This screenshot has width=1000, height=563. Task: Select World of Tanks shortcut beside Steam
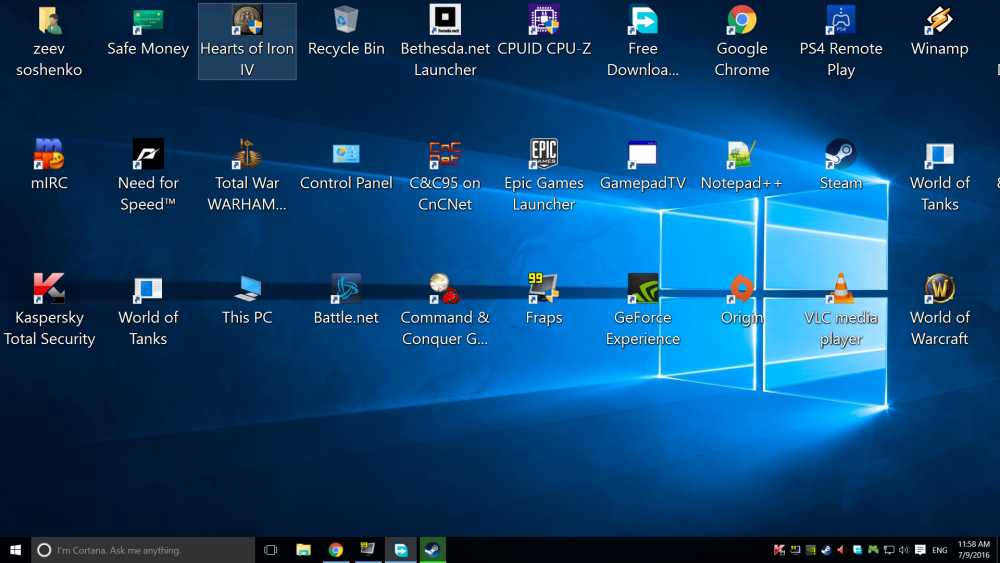pyautogui.click(x=939, y=175)
